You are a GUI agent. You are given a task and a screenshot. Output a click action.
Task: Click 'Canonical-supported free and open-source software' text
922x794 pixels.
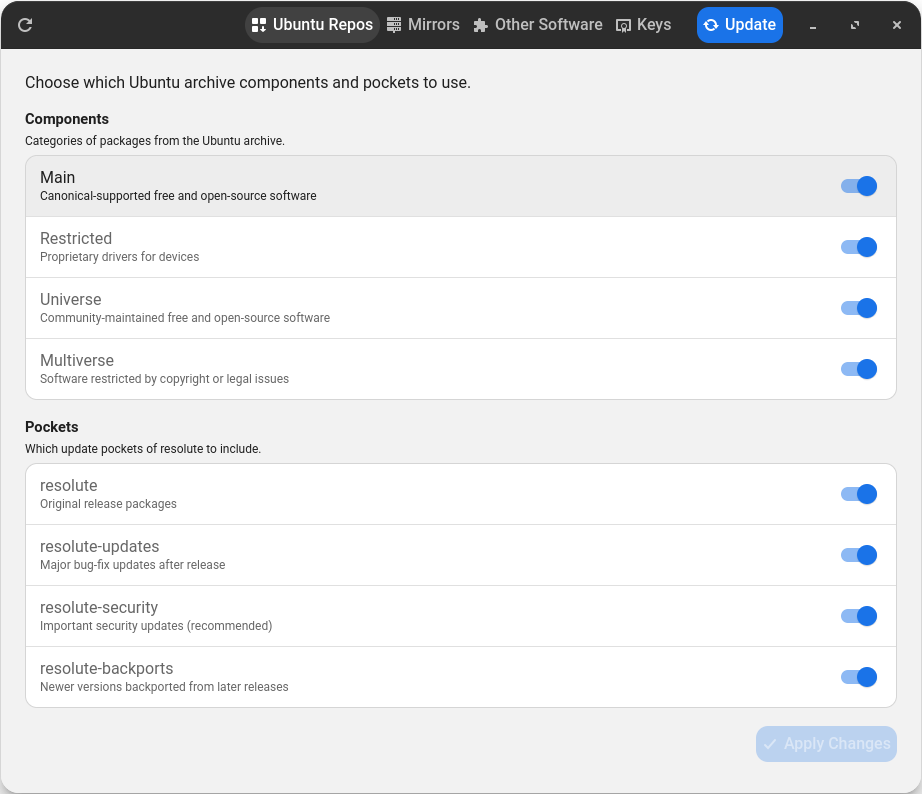click(x=178, y=196)
